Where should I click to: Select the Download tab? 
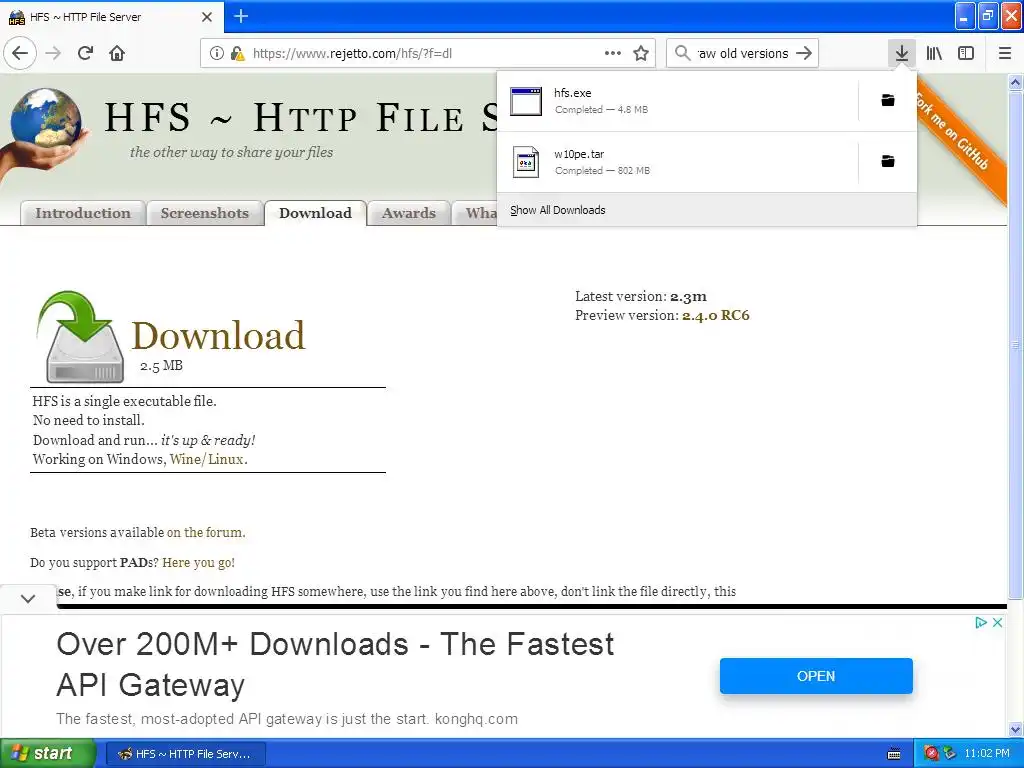315,213
